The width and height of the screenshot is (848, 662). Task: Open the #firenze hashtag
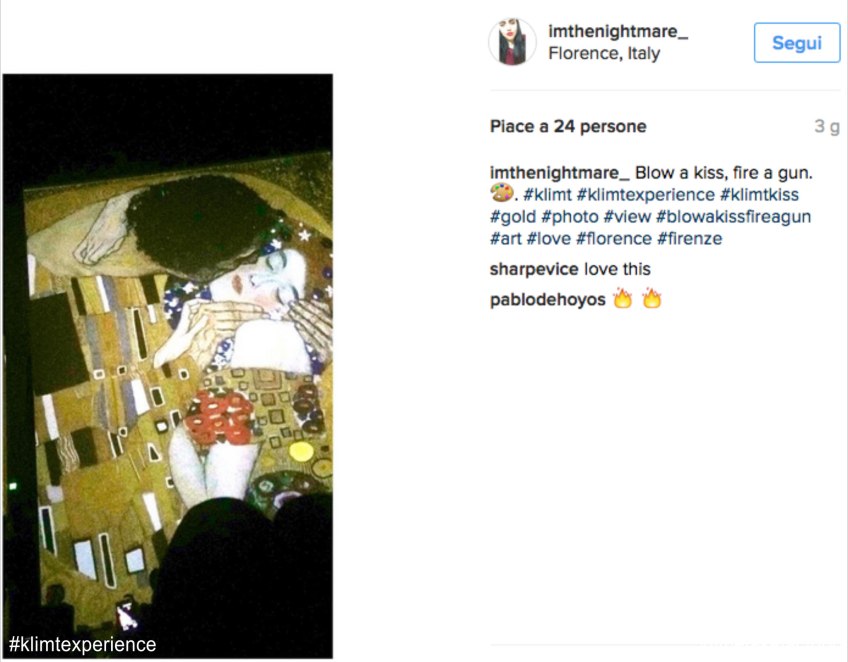pyautogui.click(x=690, y=239)
